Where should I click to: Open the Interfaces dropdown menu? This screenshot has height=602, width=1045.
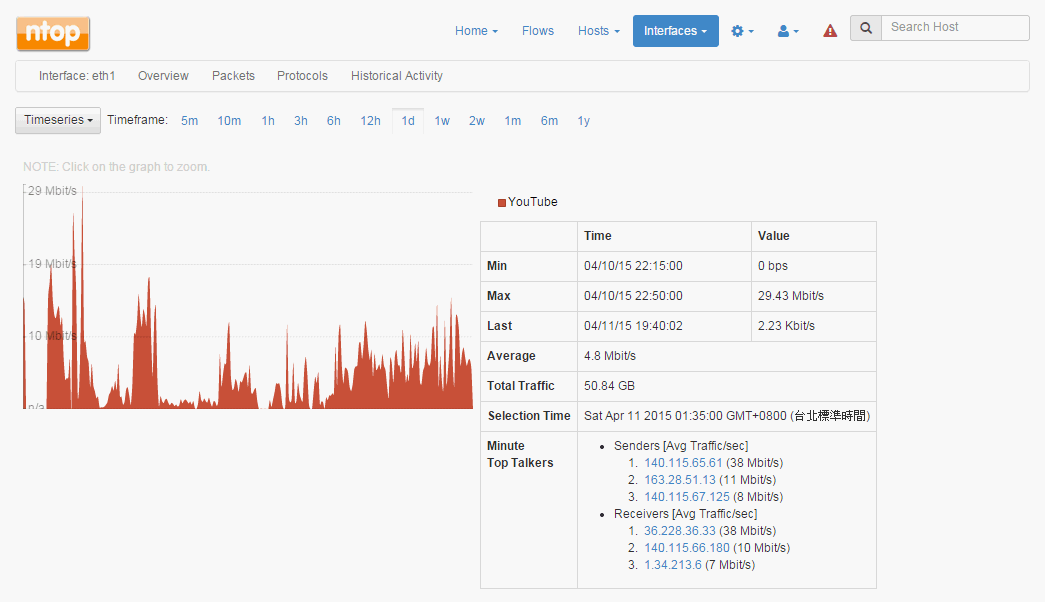tap(675, 31)
